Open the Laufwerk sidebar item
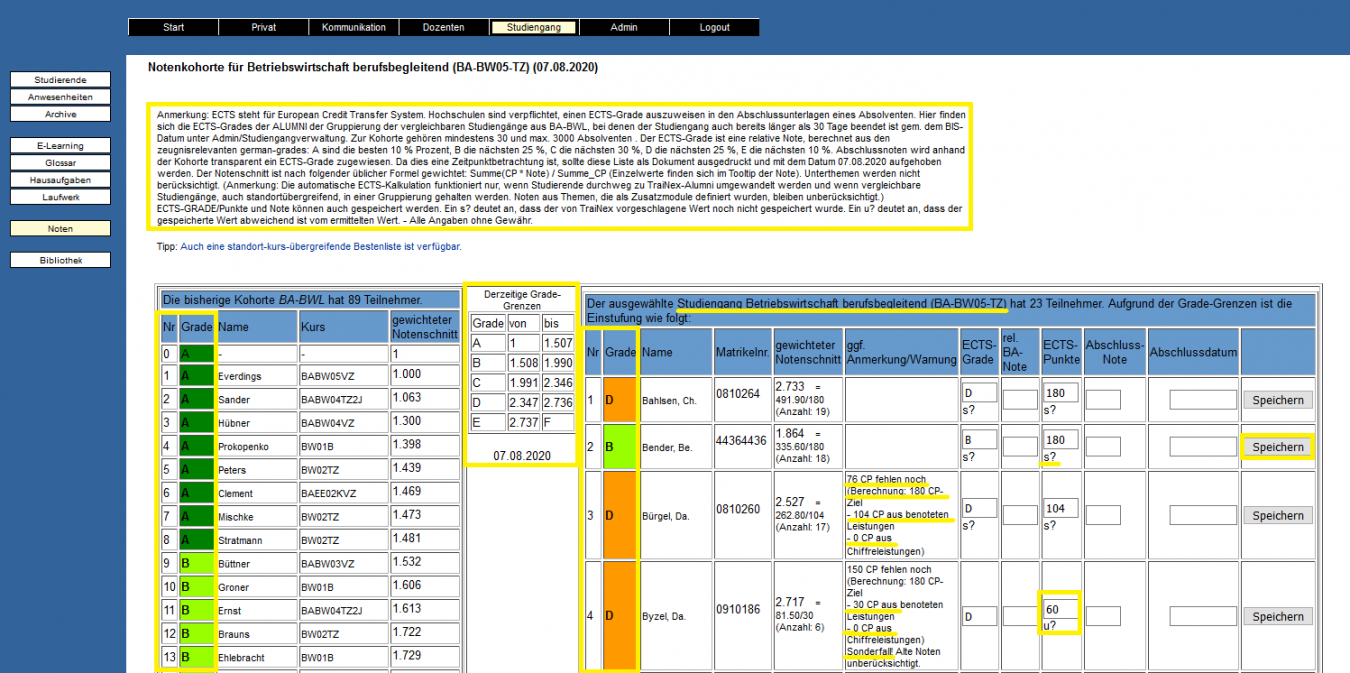1350x673 pixels. pyautogui.click(x=60, y=197)
